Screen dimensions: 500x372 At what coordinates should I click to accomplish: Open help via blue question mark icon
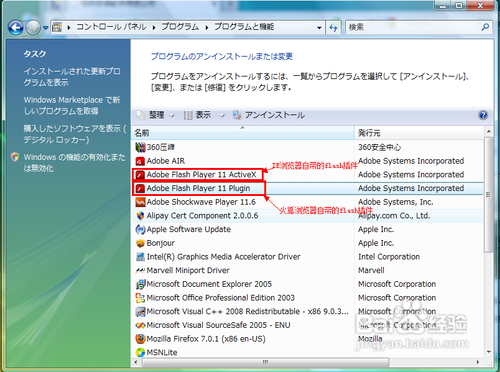point(483,115)
